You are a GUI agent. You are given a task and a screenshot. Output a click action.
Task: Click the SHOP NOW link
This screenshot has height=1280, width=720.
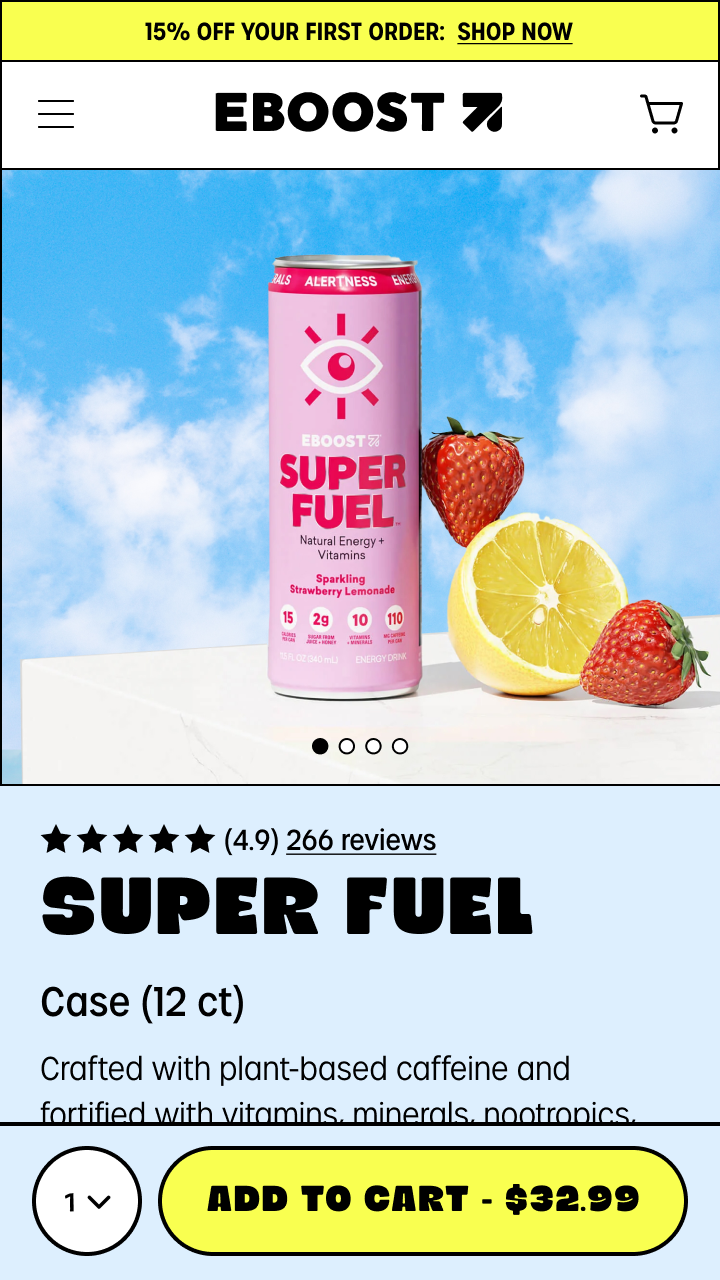point(515,32)
